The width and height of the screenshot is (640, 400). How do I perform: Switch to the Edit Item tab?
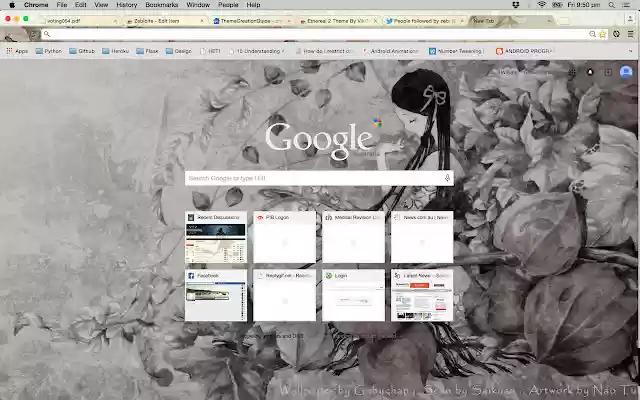pyautogui.click(x=165, y=21)
